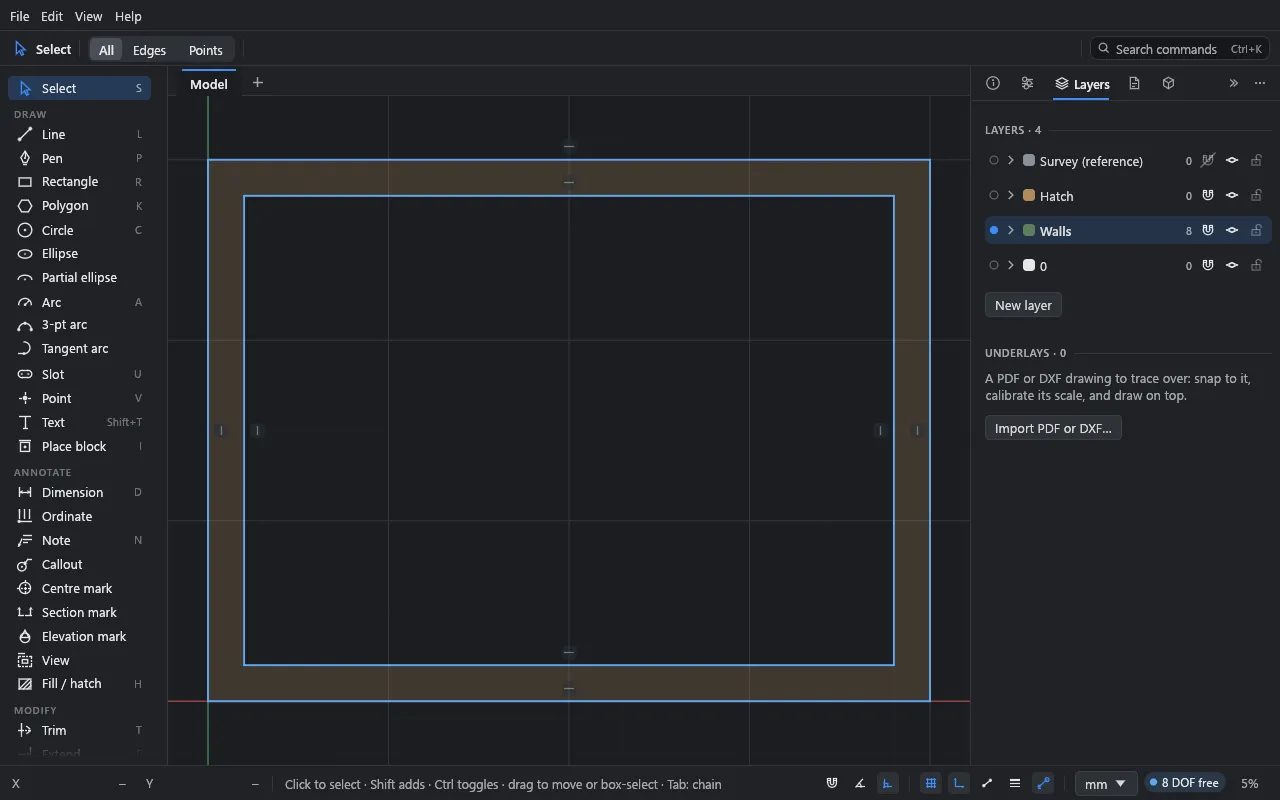Viewport: 1280px width, 800px height.
Task: Open the properties sliders panel icon
Action: pos(1027,84)
